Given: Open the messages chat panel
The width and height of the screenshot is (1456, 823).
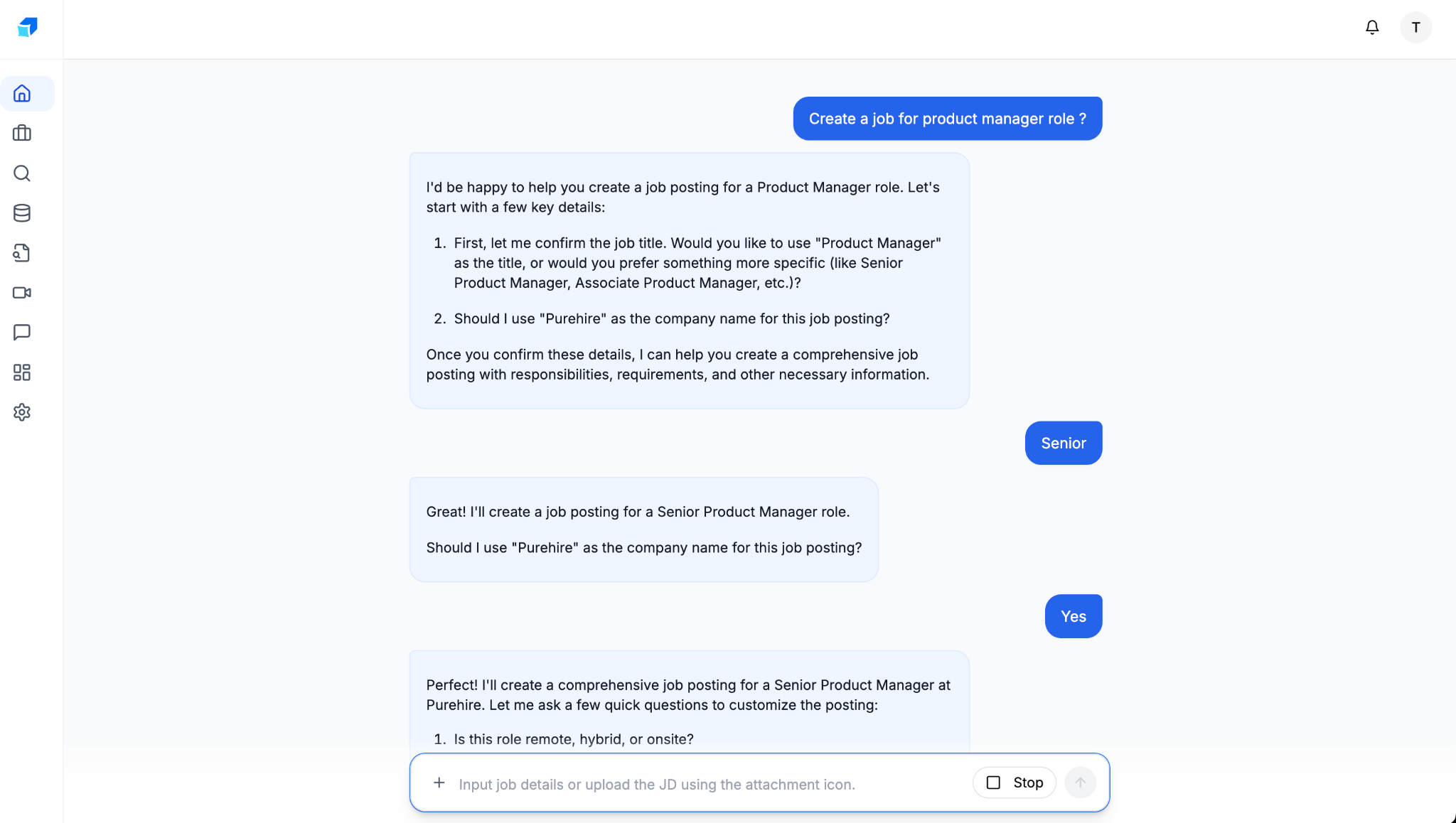Looking at the screenshot, I should tap(22, 332).
